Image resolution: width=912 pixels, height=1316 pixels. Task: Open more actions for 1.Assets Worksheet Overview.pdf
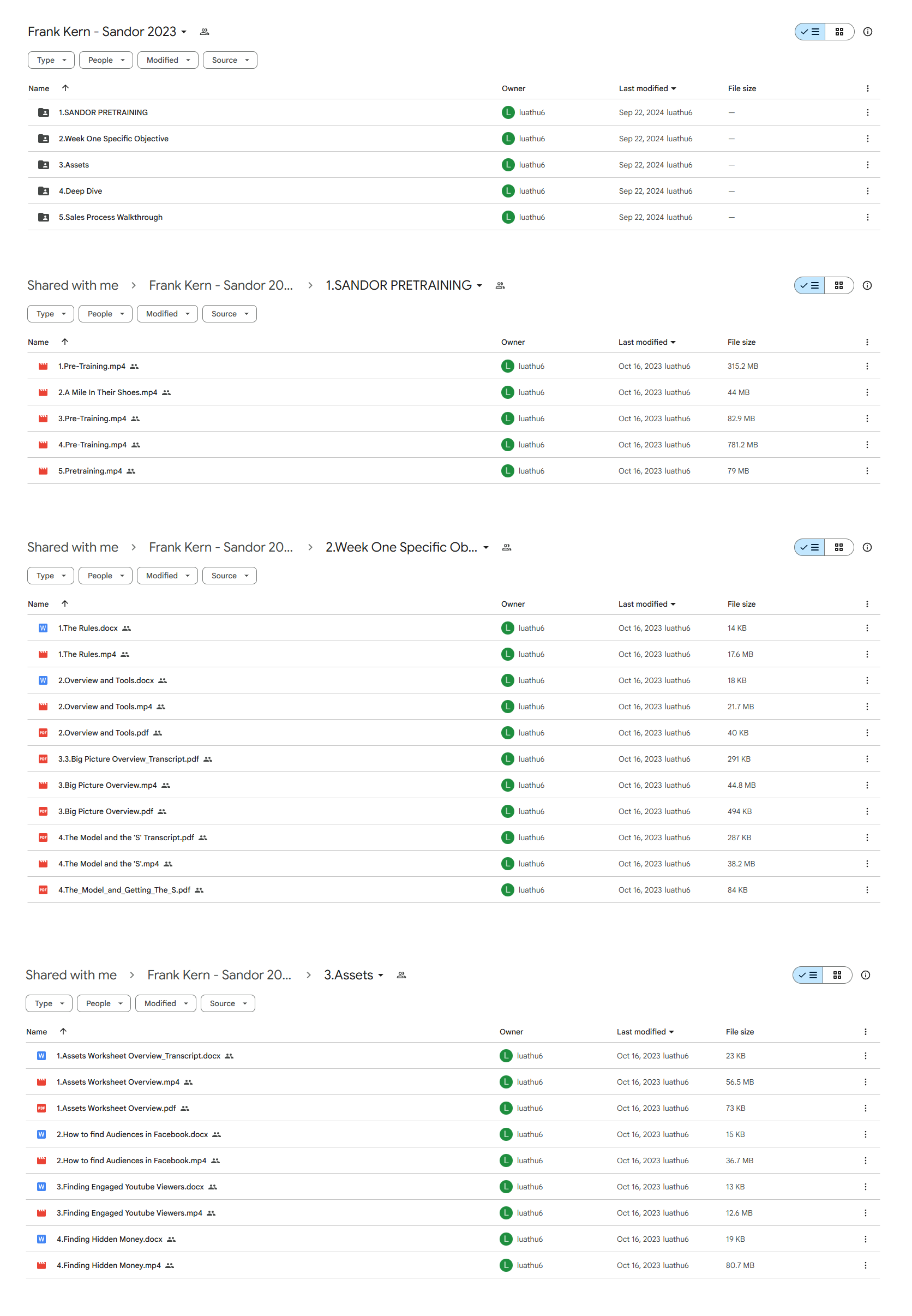pyautogui.click(x=865, y=1109)
